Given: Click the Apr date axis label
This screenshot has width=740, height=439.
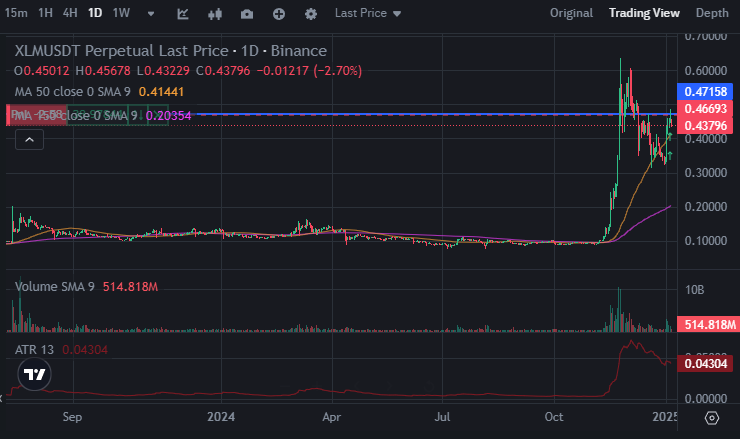Looking at the screenshot, I should tap(331, 417).
